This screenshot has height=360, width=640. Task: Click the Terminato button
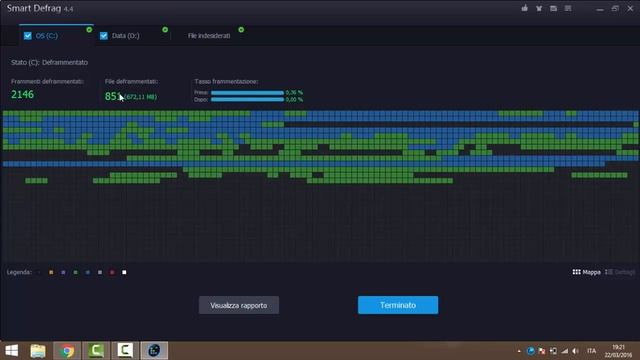[398, 305]
